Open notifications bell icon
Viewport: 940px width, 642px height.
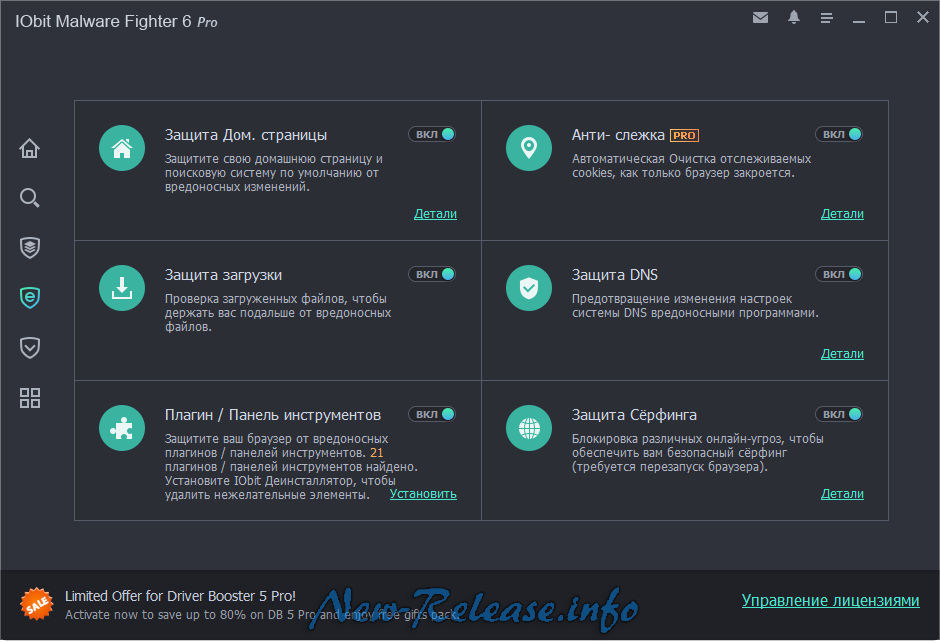click(x=794, y=17)
